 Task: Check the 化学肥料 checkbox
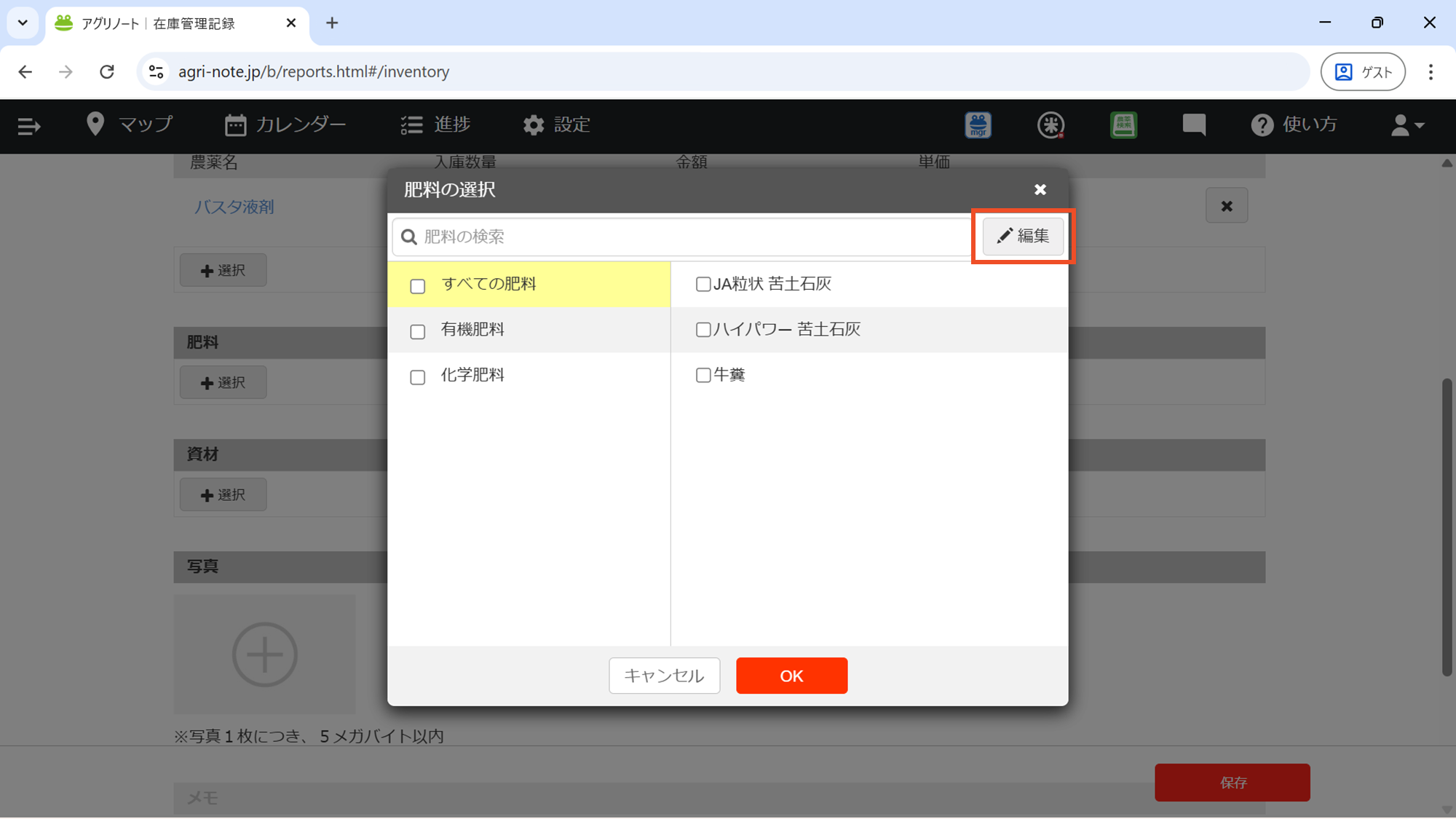coord(417,377)
